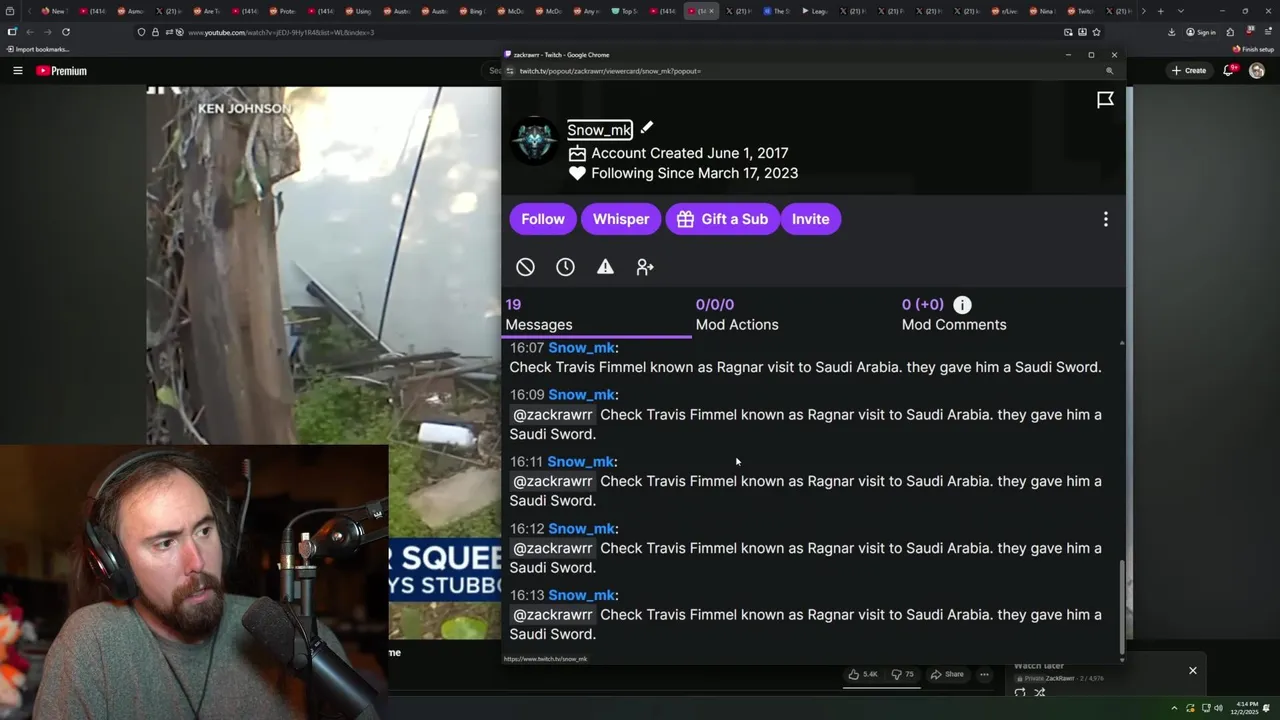Click the browser Sign in button
The height and width of the screenshot is (720, 1280).
1201,32
